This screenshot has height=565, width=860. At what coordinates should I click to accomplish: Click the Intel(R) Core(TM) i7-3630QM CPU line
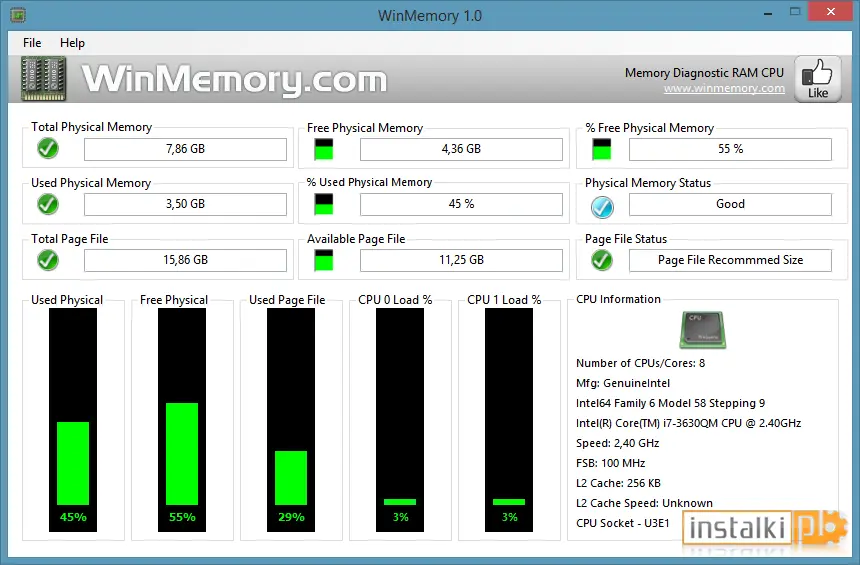(x=688, y=423)
